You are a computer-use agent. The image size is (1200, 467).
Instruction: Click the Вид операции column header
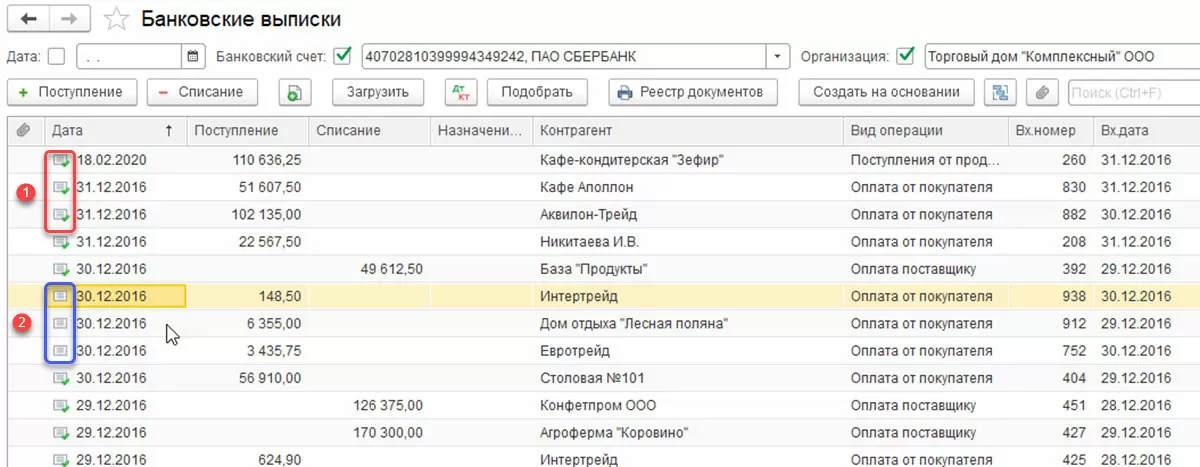896,131
